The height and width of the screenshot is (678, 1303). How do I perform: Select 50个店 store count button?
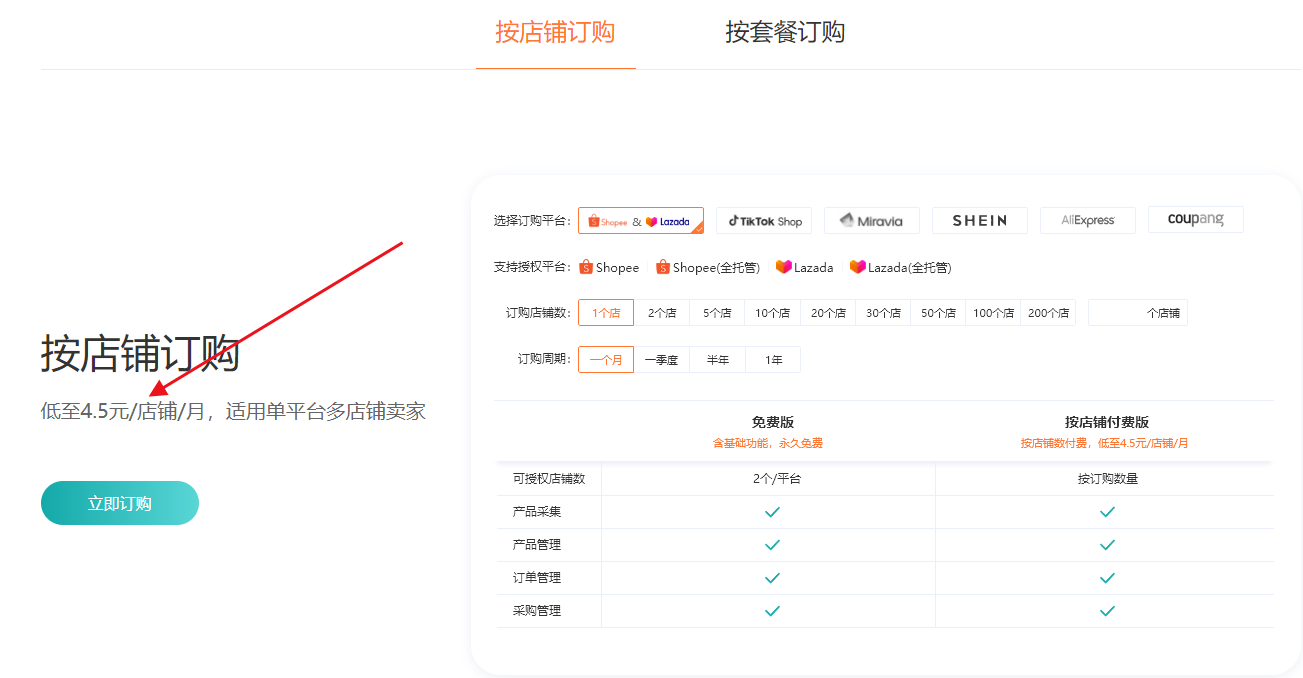[938, 313]
